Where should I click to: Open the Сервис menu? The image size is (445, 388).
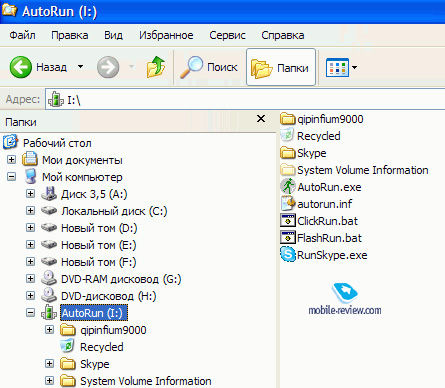[x=227, y=35]
